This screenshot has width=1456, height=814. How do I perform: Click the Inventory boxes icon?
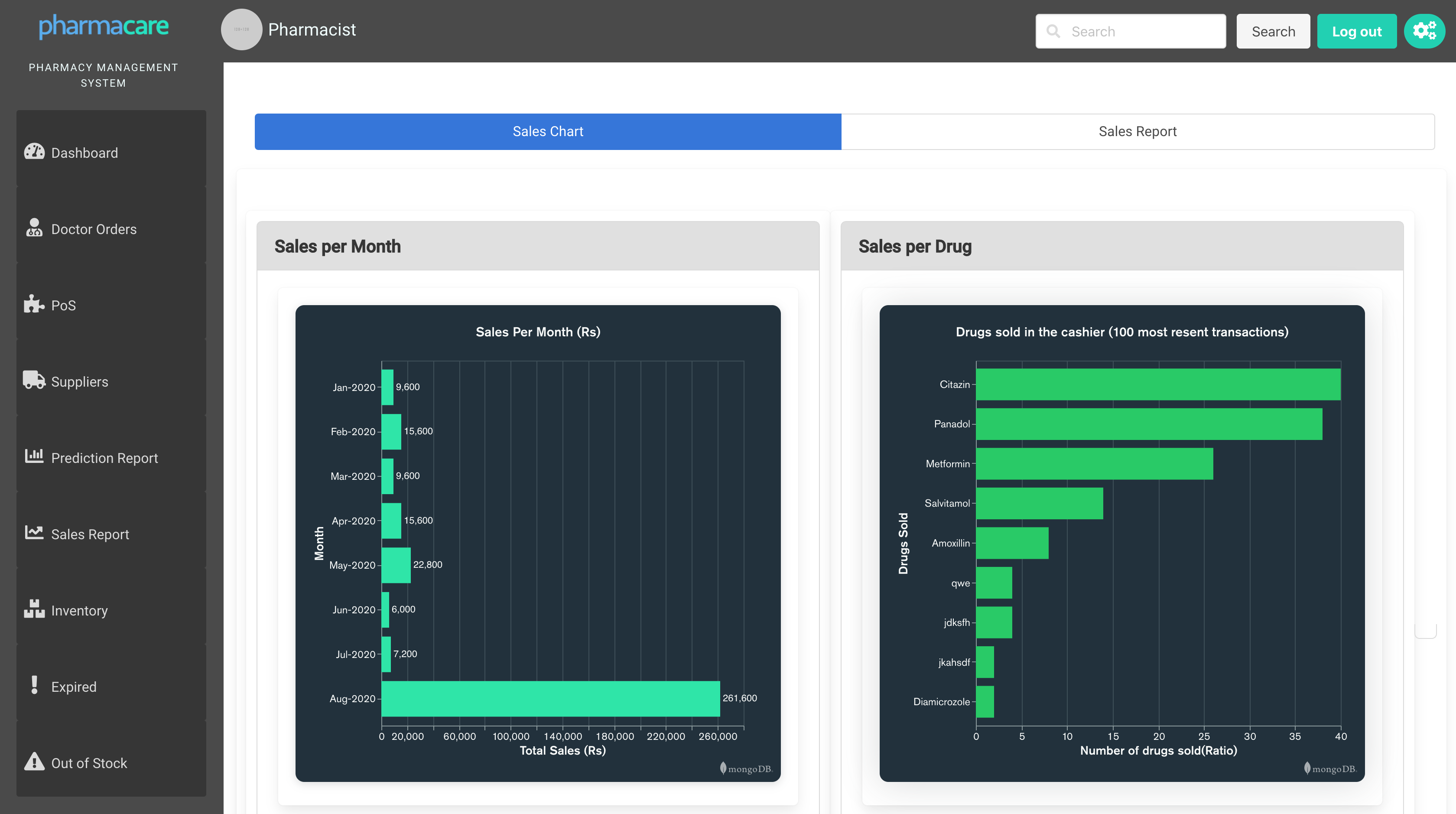click(x=34, y=609)
